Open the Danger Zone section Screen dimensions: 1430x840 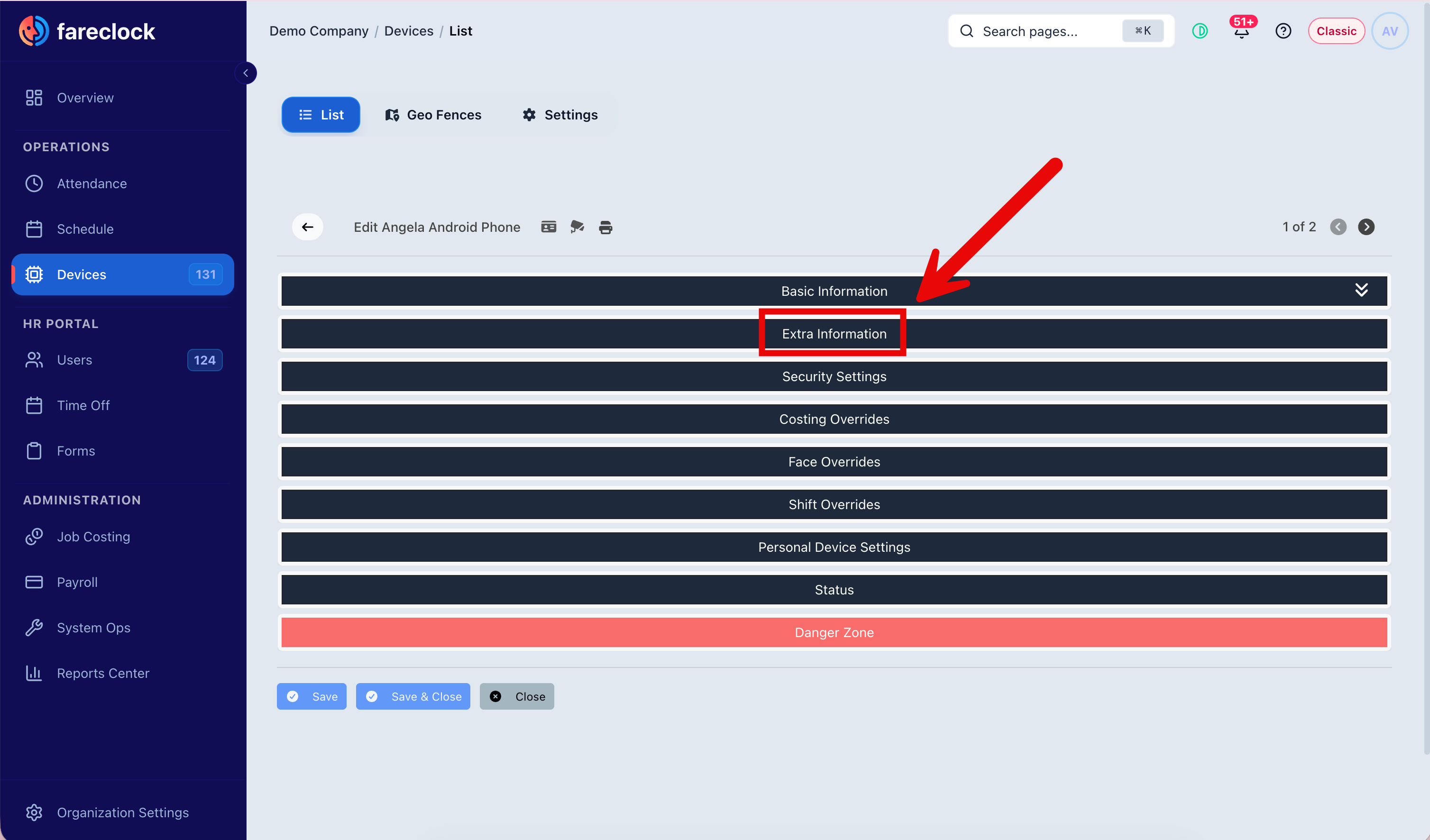tap(834, 632)
